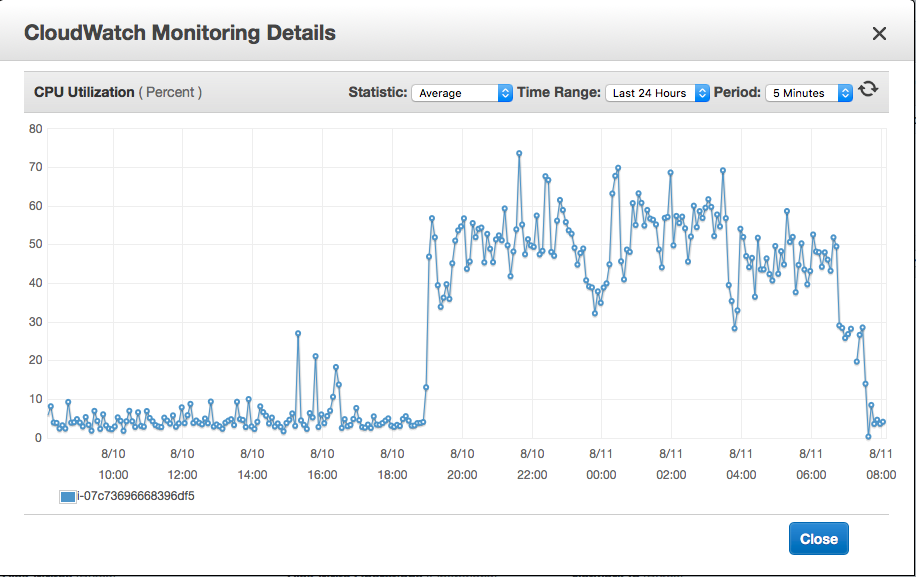Click the blue legend swatch for instance
This screenshot has width=916, height=577.
tap(68, 496)
